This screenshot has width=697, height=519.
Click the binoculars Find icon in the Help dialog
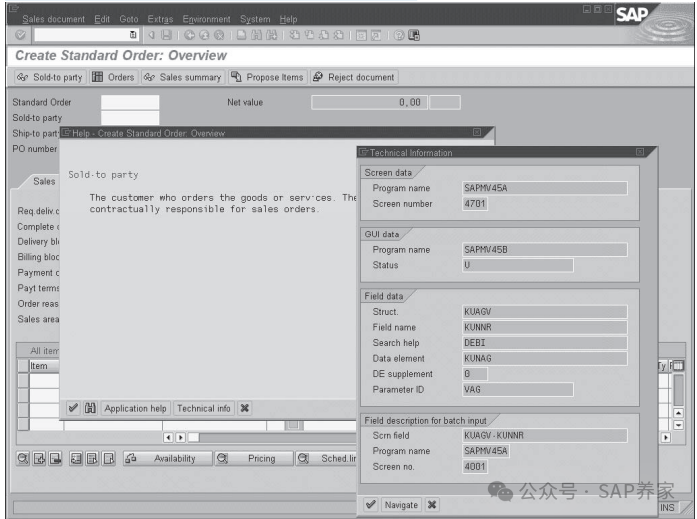90,408
